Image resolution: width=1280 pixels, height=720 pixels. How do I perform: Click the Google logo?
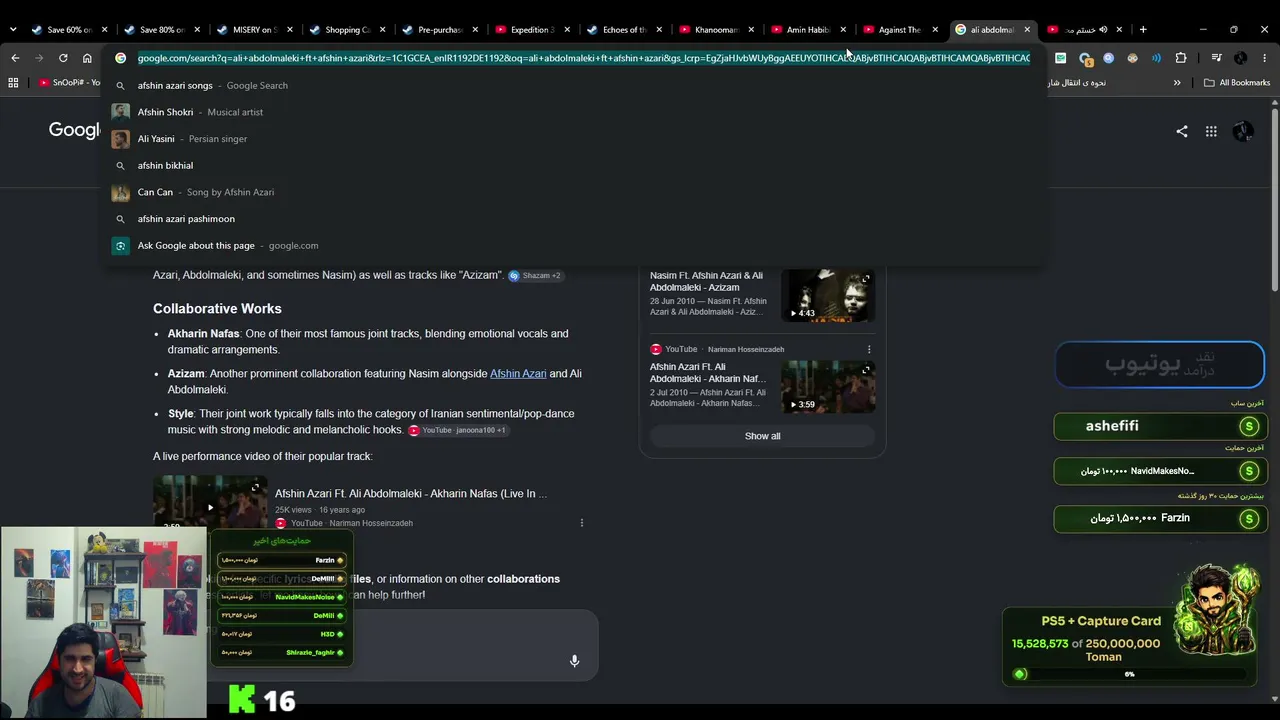tap(75, 130)
